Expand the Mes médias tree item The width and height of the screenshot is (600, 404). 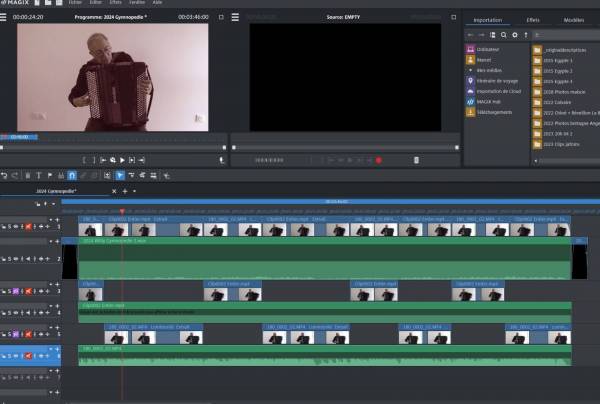pos(470,70)
